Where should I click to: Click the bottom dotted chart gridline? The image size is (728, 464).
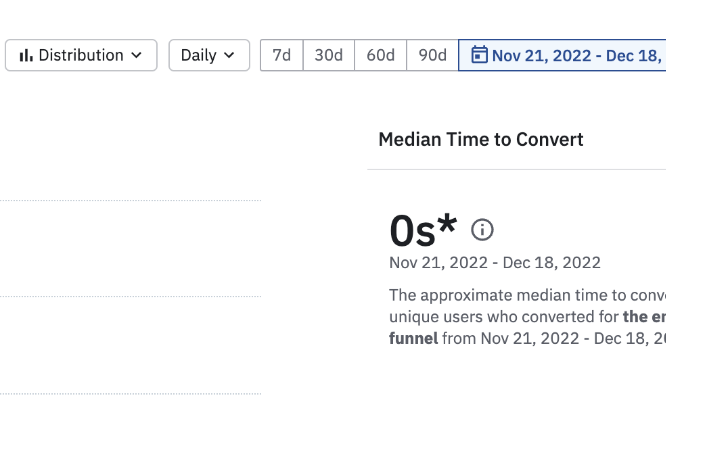point(130,394)
